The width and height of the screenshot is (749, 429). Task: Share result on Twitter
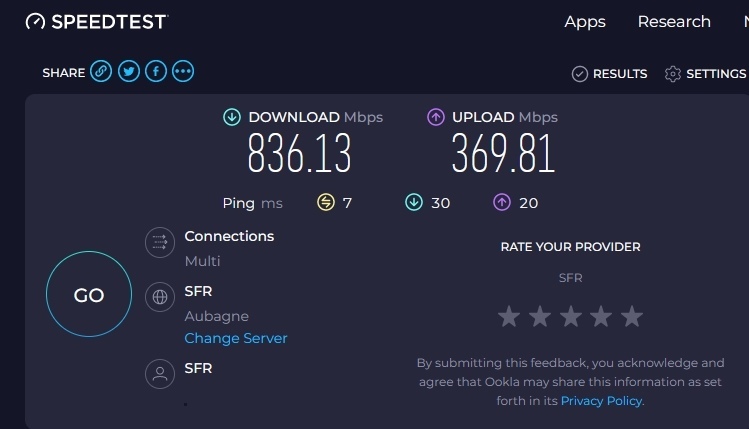[128, 71]
